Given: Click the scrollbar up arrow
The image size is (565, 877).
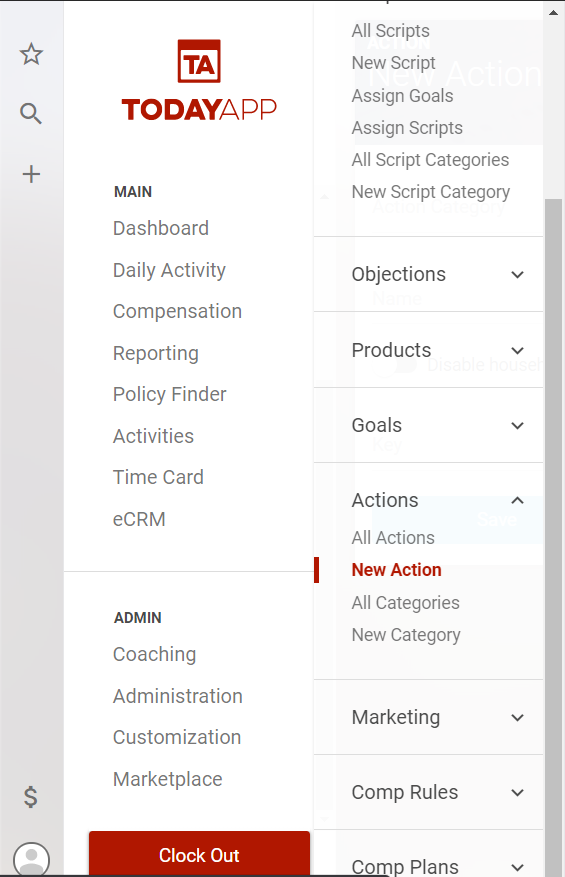Looking at the screenshot, I should 553,12.
